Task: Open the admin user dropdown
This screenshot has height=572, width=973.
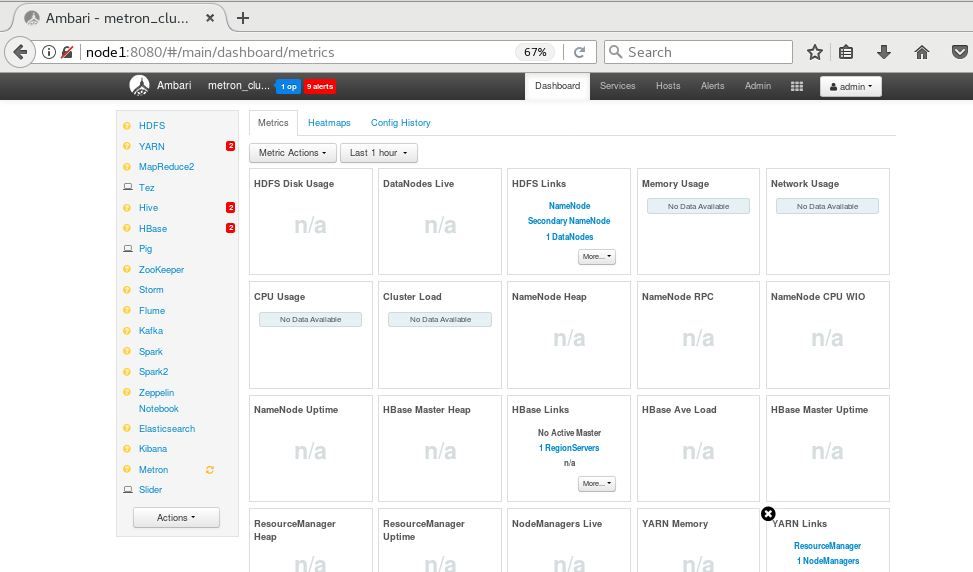Action: coord(851,86)
